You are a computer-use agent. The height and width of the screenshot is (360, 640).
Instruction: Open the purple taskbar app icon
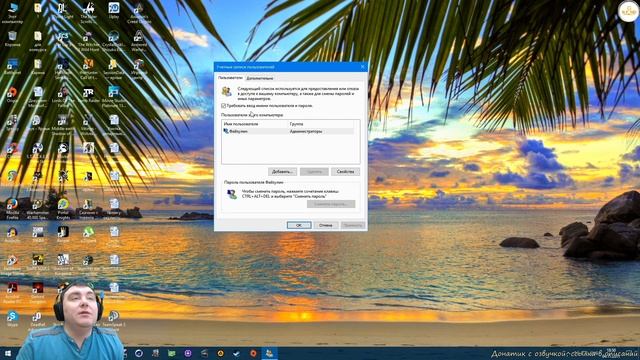click(x=188, y=353)
